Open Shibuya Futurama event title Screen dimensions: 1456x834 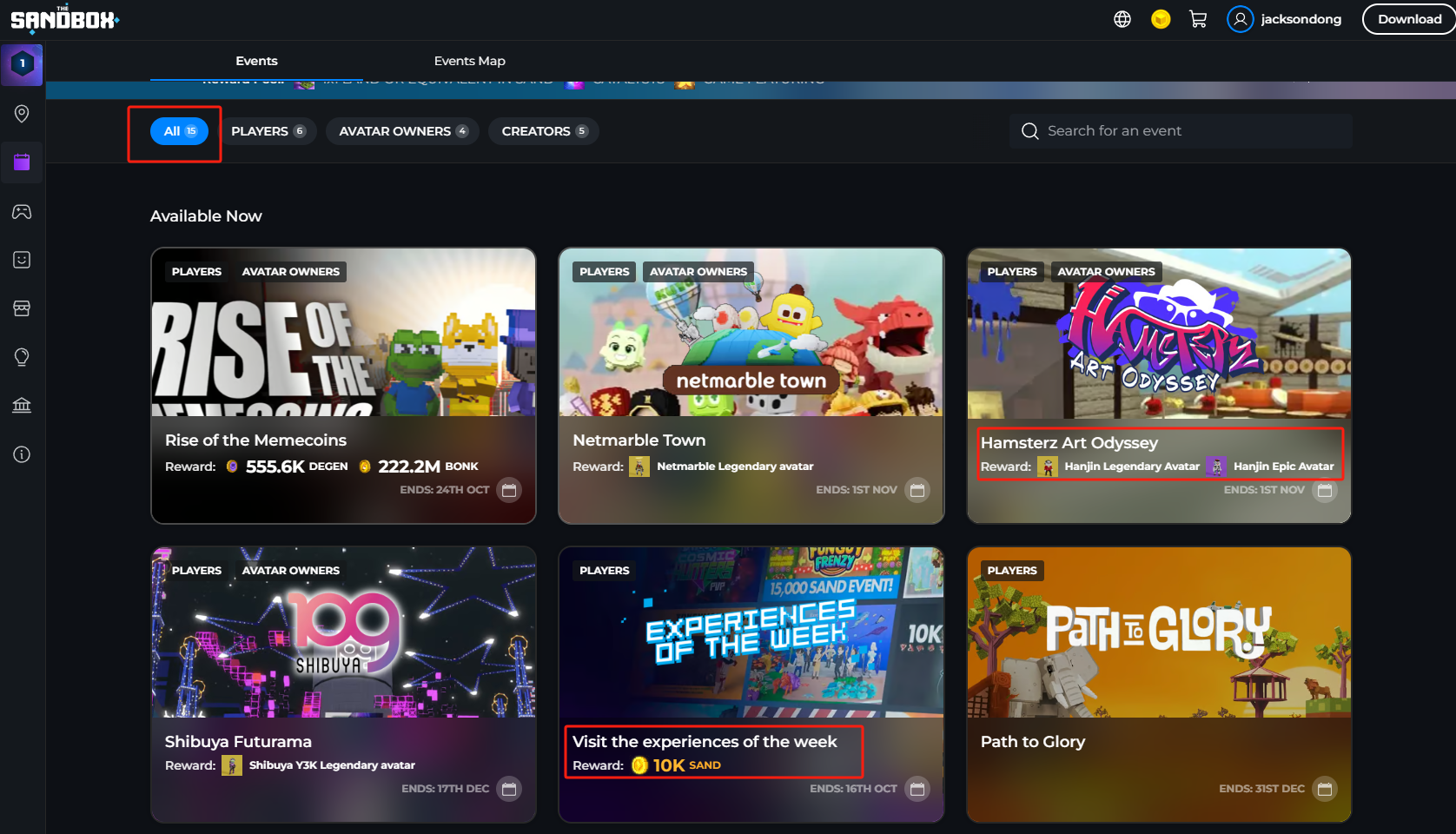pyautogui.click(x=238, y=742)
